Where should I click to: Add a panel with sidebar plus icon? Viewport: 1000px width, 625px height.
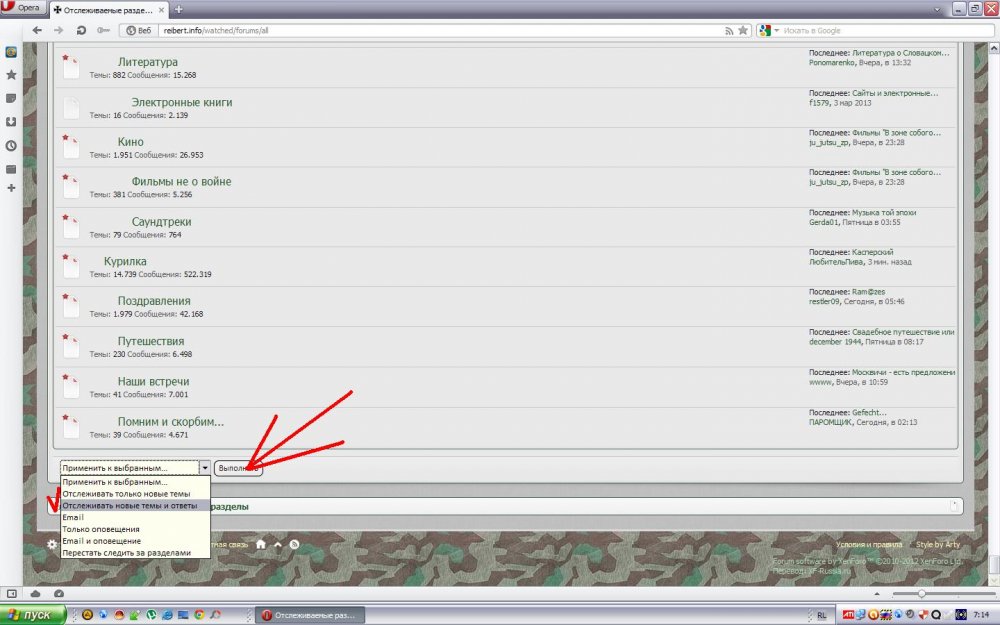[x=11, y=188]
